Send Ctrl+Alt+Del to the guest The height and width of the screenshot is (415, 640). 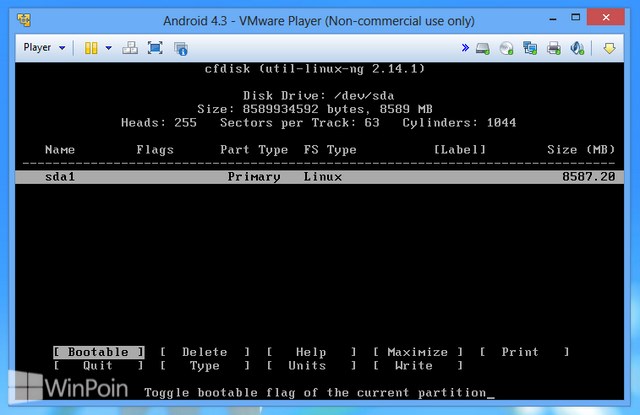coord(130,48)
